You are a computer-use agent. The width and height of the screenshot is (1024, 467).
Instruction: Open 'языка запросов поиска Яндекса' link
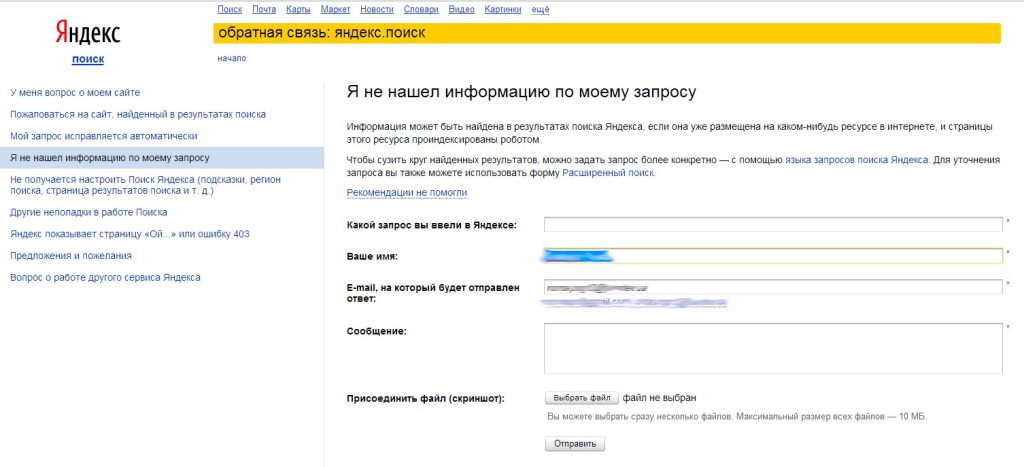856,159
